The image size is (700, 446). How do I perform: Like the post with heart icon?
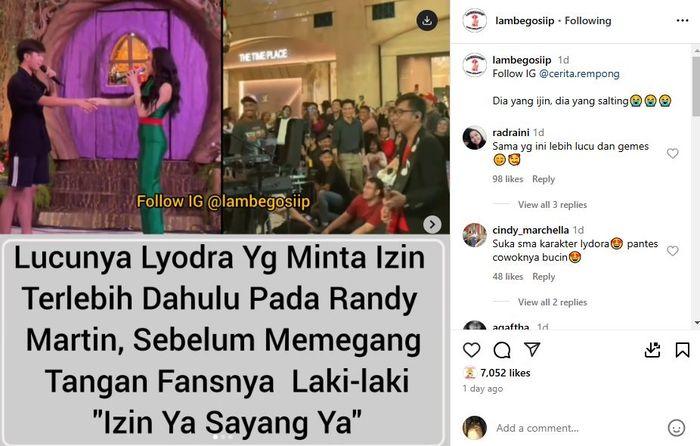[471, 350]
